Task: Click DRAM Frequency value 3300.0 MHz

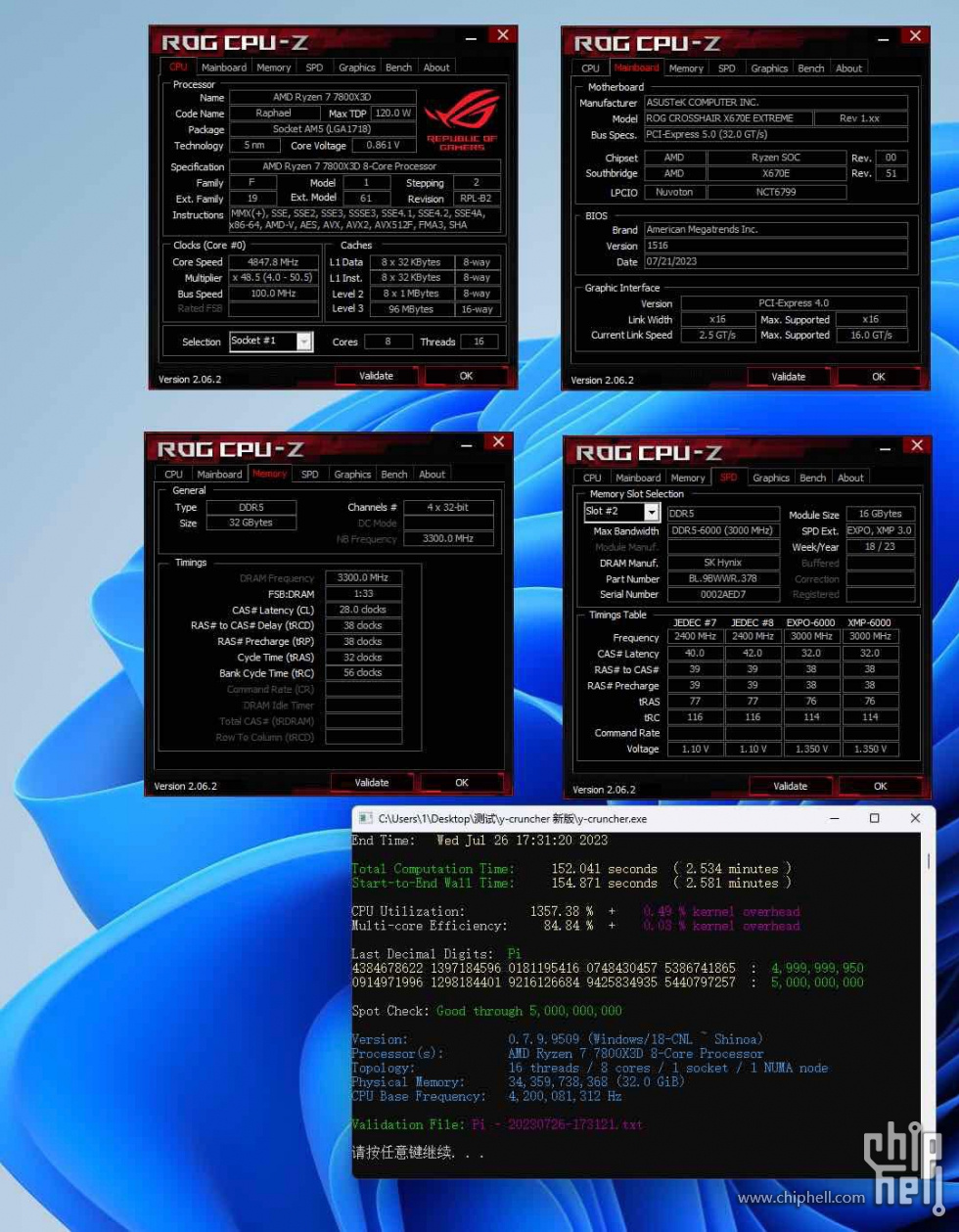Action: 363,578
